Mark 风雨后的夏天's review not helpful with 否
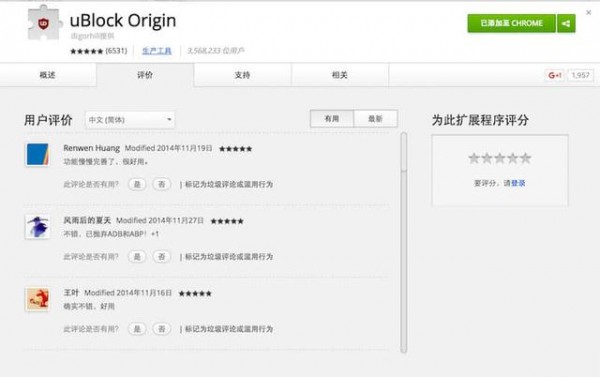Image resolution: width=600 pixels, height=377 pixels. coord(161,257)
